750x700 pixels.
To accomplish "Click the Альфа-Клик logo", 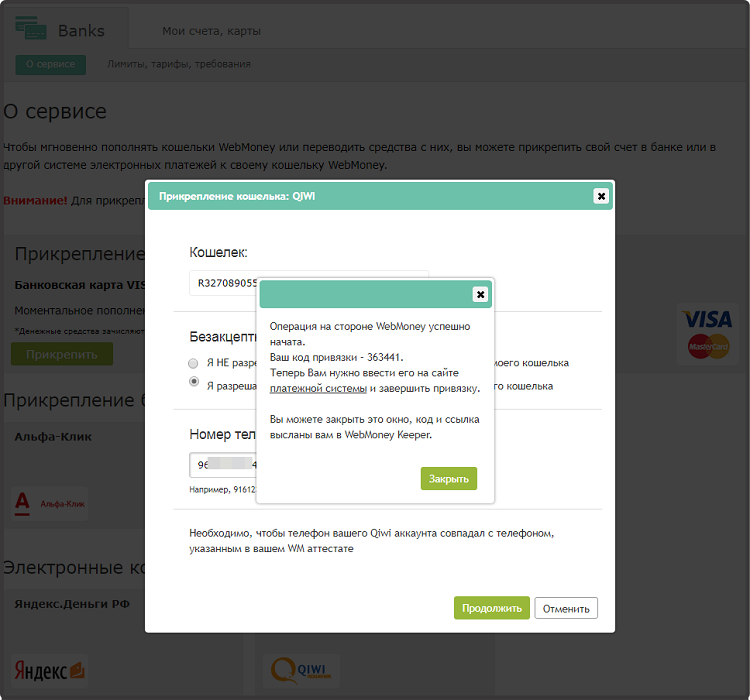I will pyautogui.click(x=50, y=503).
